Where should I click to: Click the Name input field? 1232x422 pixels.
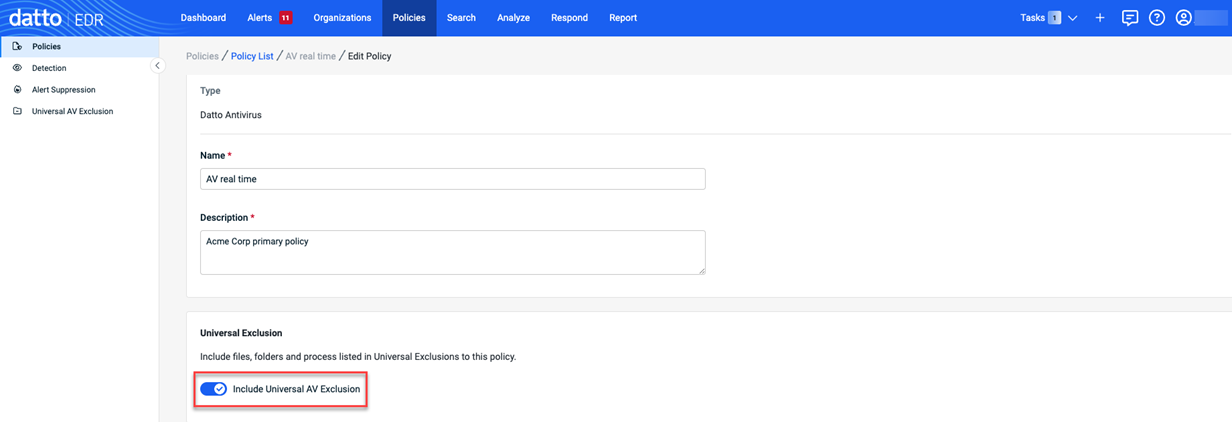[x=453, y=179]
